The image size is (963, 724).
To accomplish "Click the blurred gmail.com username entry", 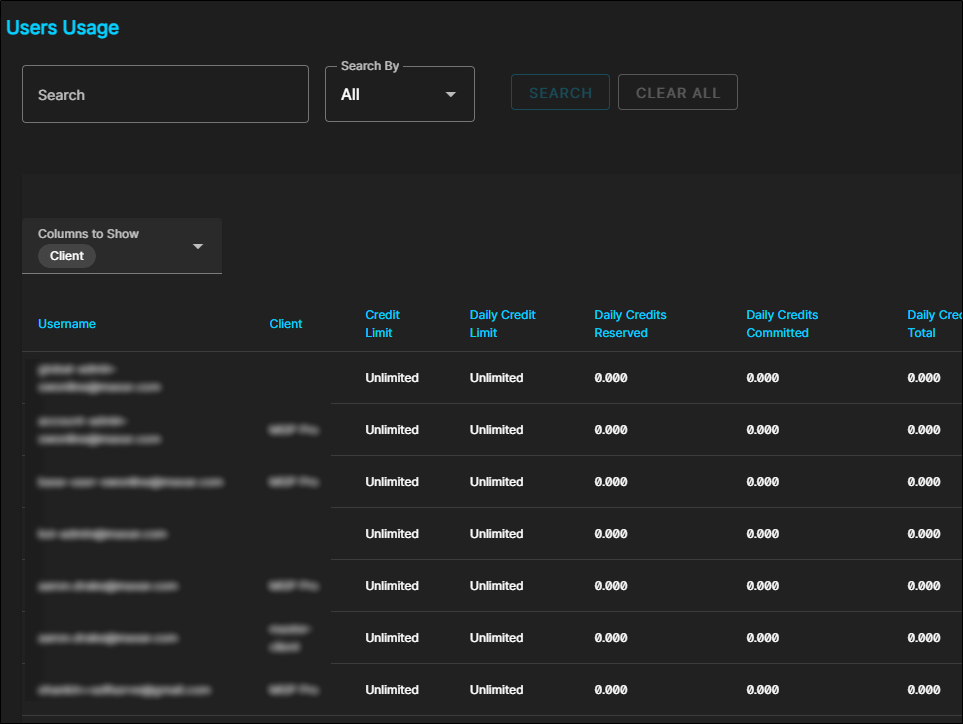I will (x=125, y=690).
